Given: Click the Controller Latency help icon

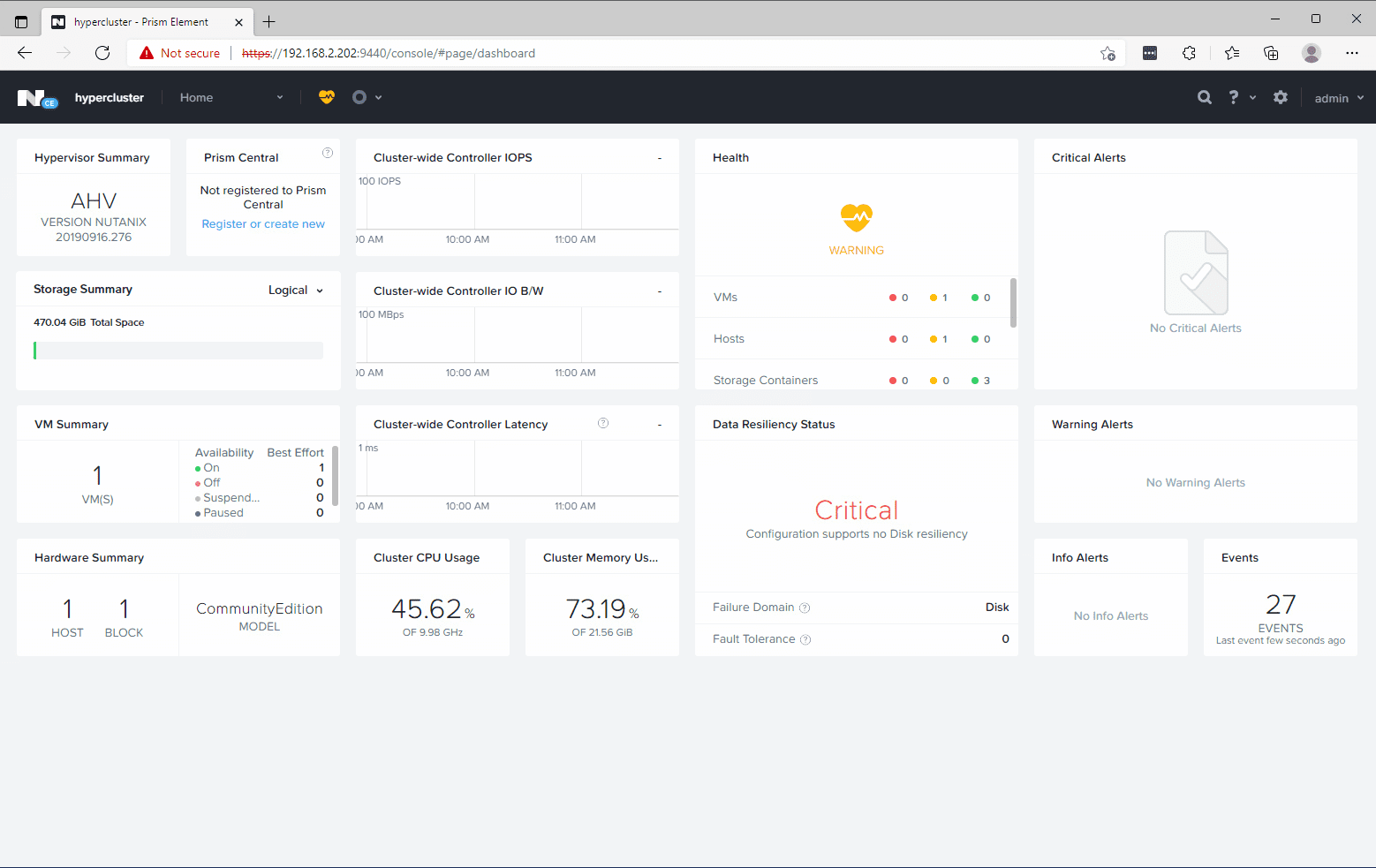Looking at the screenshot, I should click(x=603, y=423).
